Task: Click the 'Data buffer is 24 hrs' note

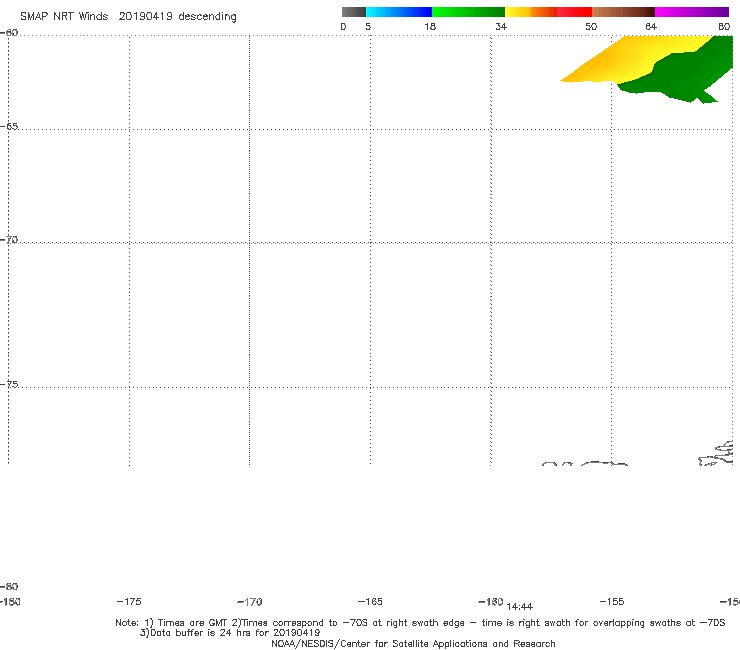Action: (230, 633)
